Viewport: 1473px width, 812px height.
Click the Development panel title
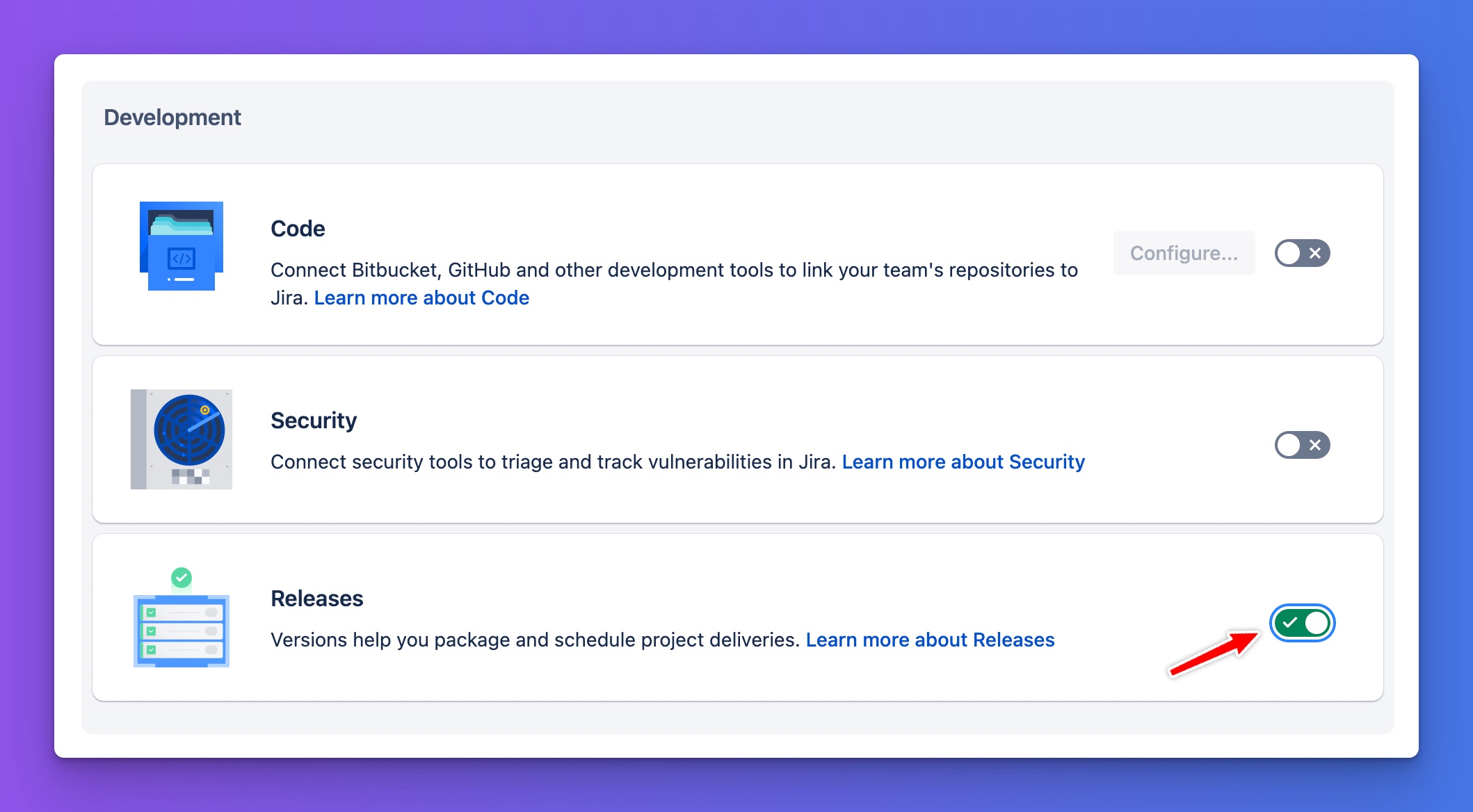(172, 117)
